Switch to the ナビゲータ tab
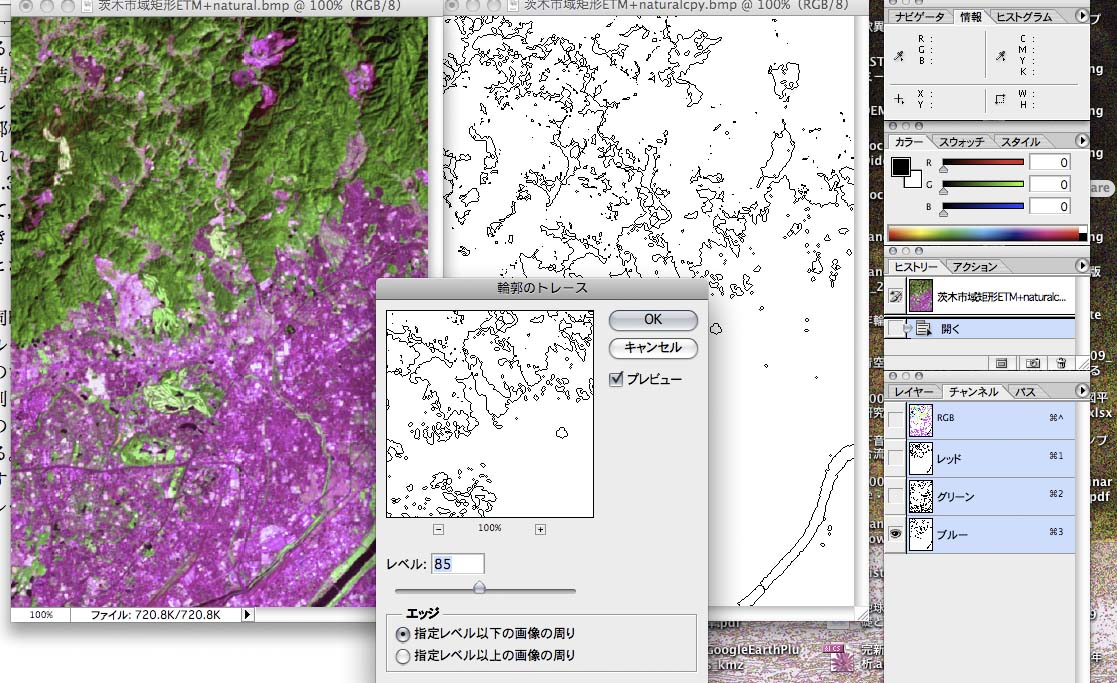The height and width of the screenshot is (683, 1117). pos(920,16)
